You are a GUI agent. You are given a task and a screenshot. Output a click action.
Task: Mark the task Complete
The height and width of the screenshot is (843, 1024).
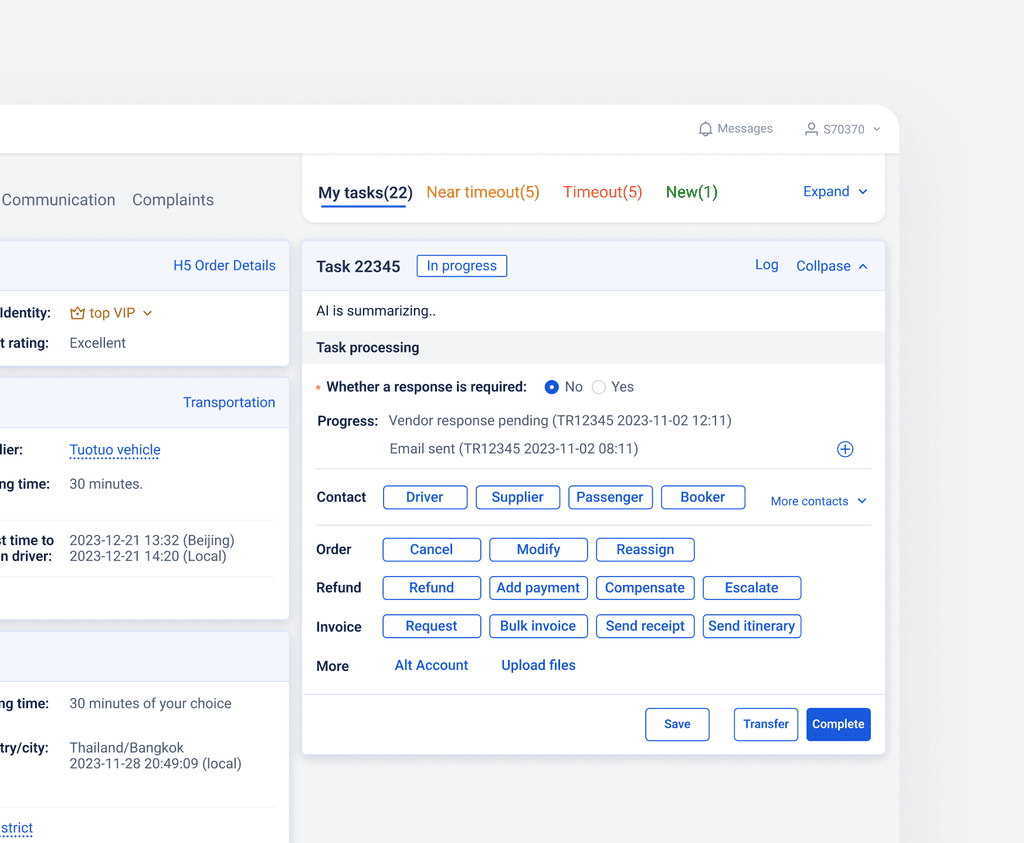[839, 725]
